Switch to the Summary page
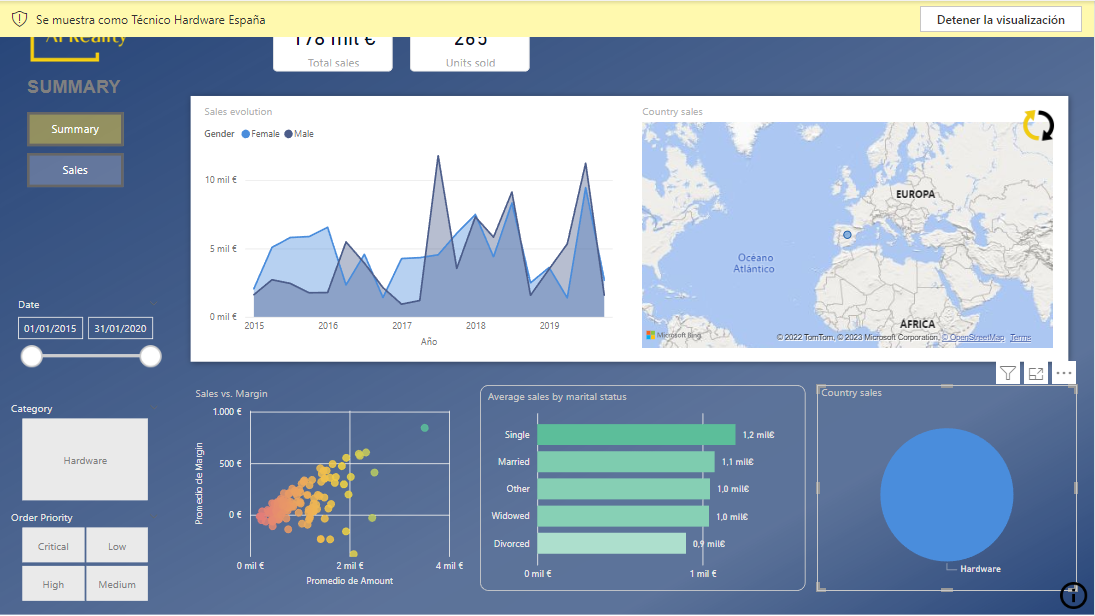Screen dimensions: 1095x616 click(x=75, y=129)
